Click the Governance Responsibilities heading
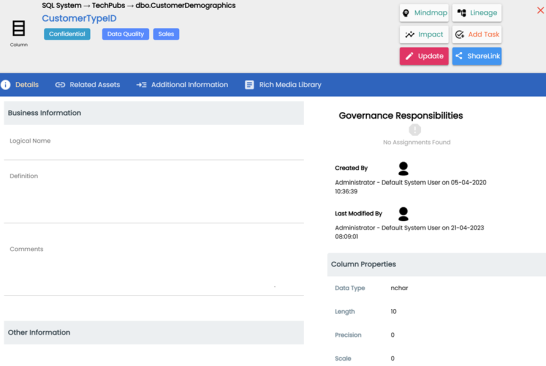 tap(401, 116)
